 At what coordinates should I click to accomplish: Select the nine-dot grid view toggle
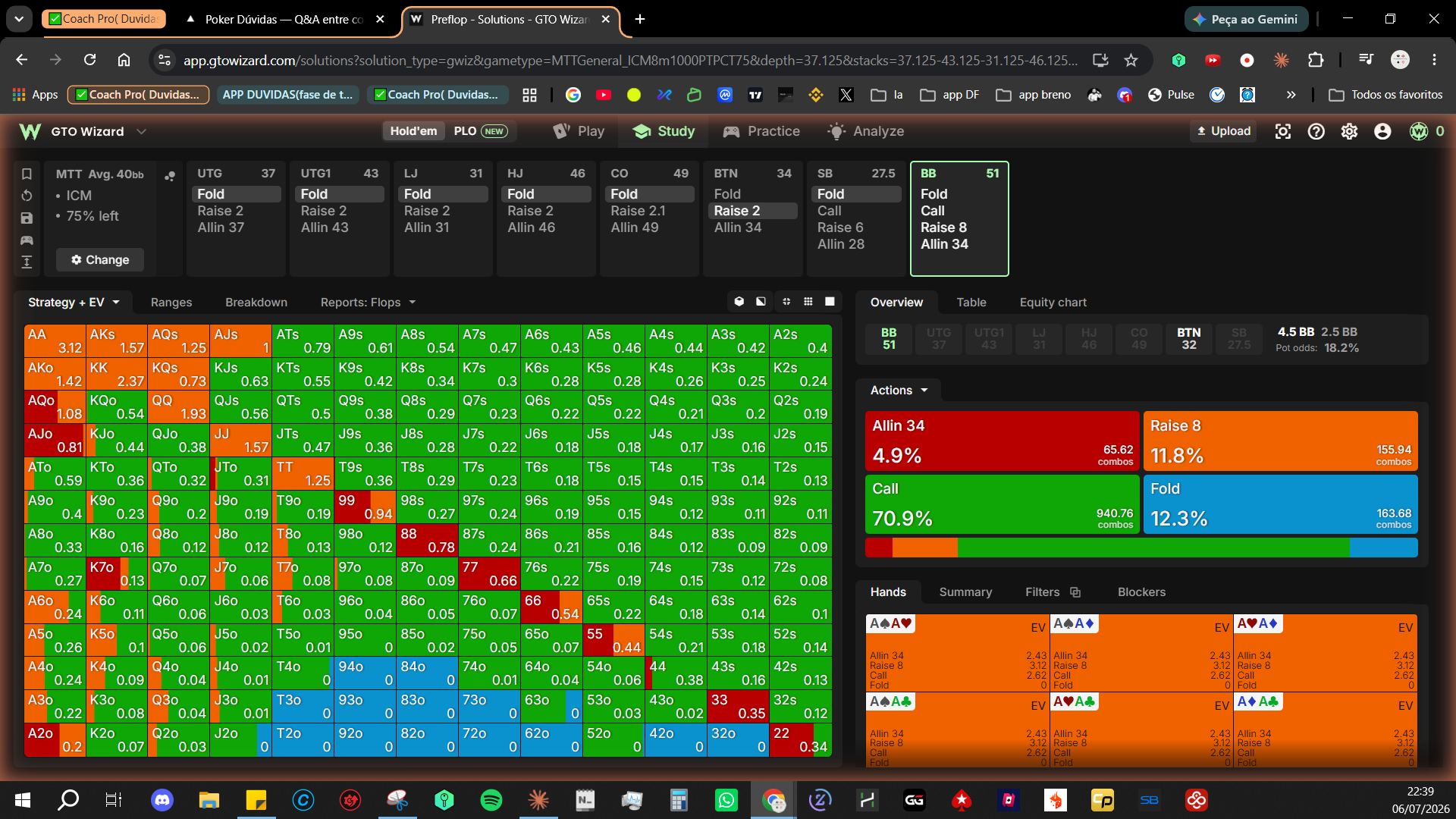point(808,302)
